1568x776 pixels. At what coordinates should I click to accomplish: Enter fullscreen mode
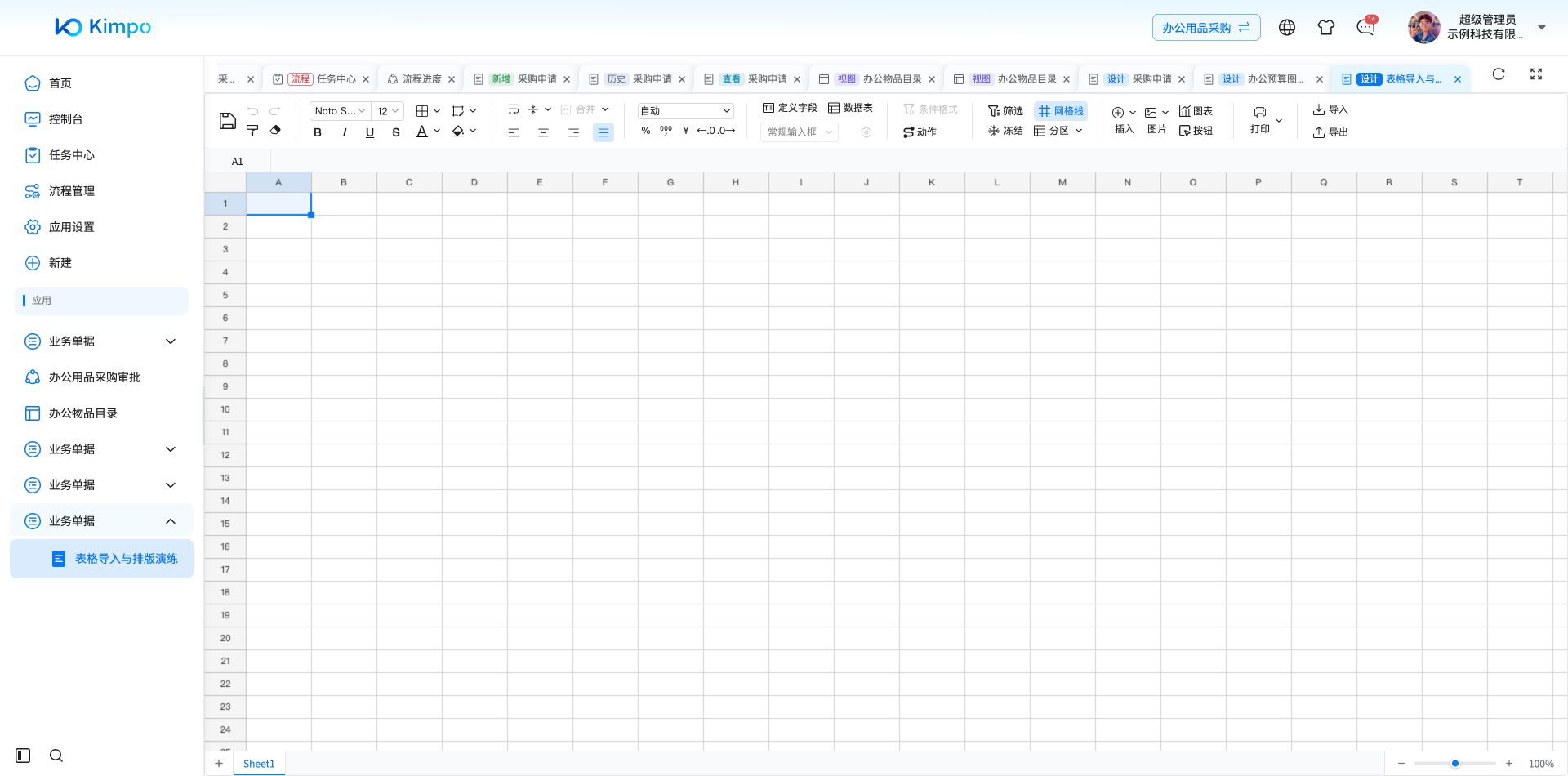(1536, 74)
